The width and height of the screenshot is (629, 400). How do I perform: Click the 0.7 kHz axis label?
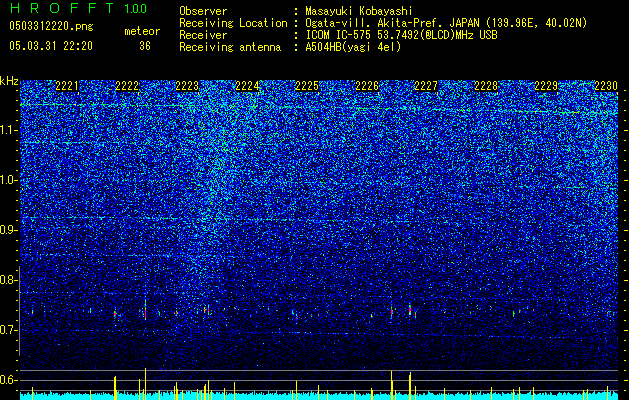9,330
